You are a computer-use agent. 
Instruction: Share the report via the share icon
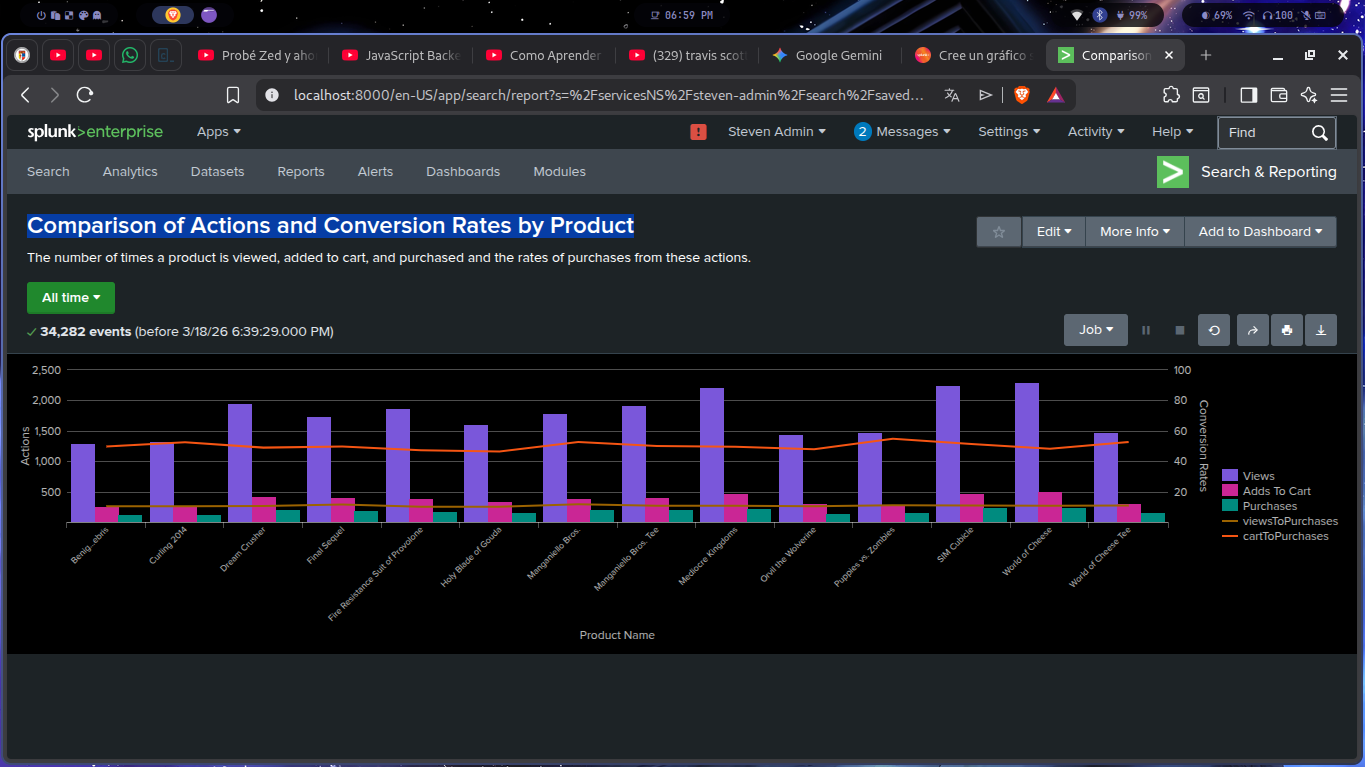point(1252,329)
